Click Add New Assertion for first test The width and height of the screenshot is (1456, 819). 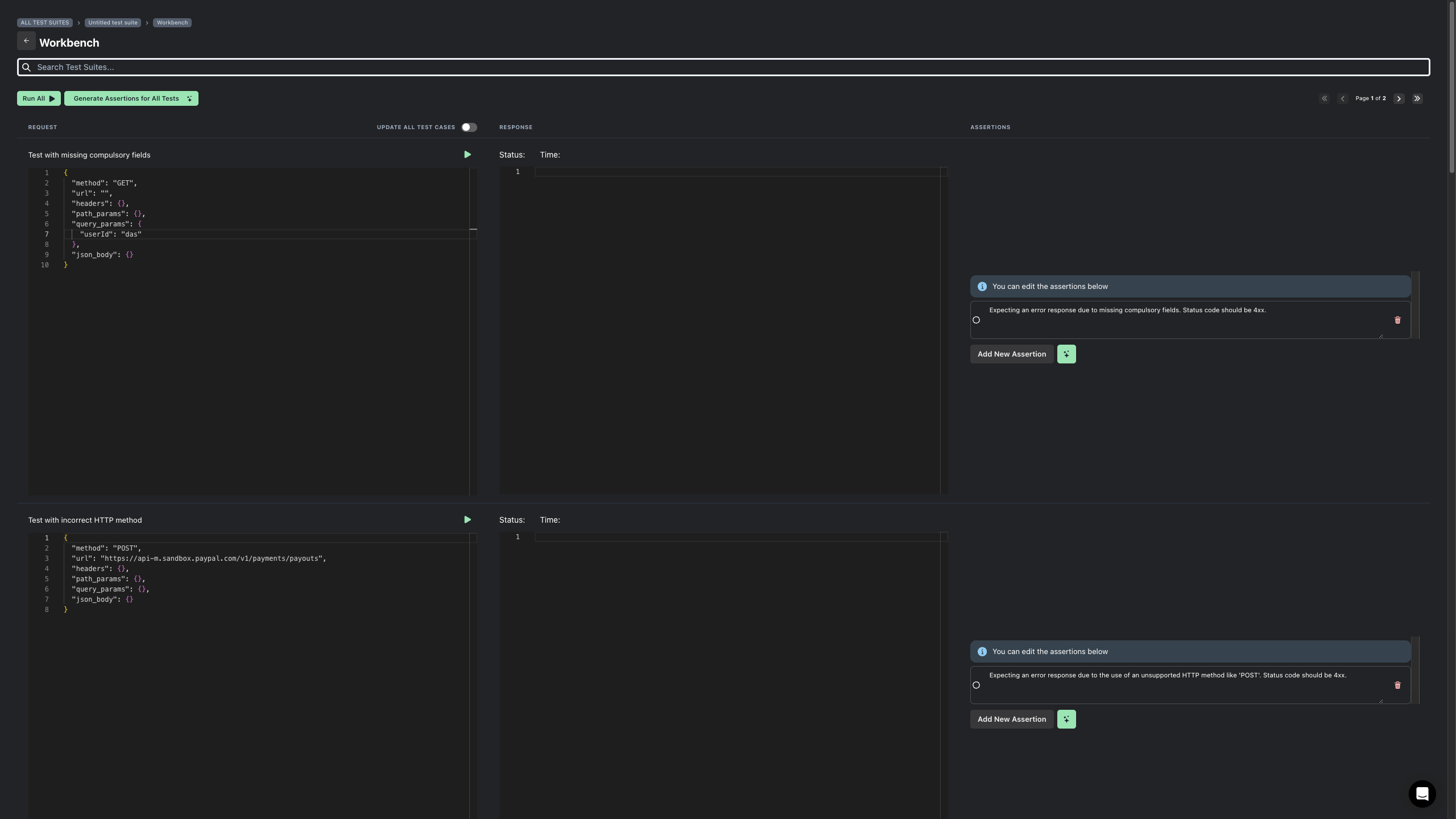coord(1011,354)
